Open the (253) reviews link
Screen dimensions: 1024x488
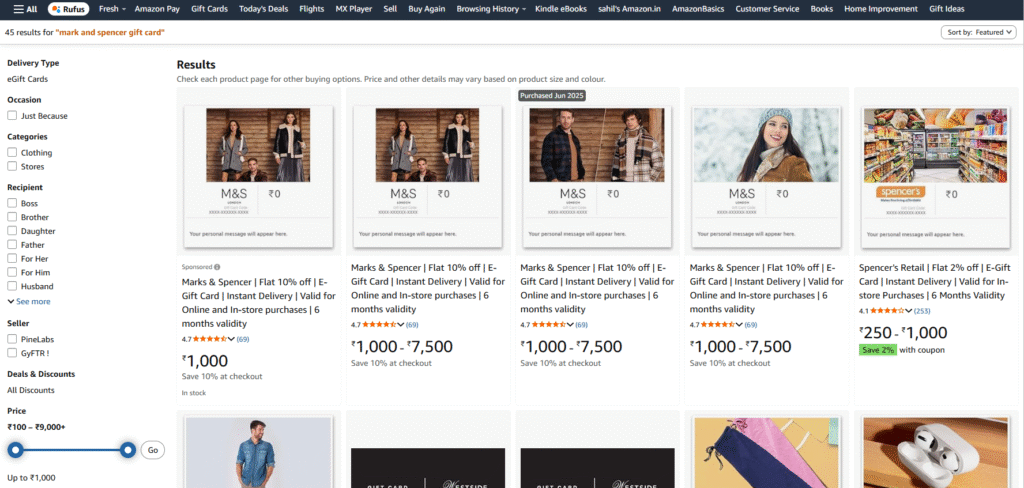[922, 311]
